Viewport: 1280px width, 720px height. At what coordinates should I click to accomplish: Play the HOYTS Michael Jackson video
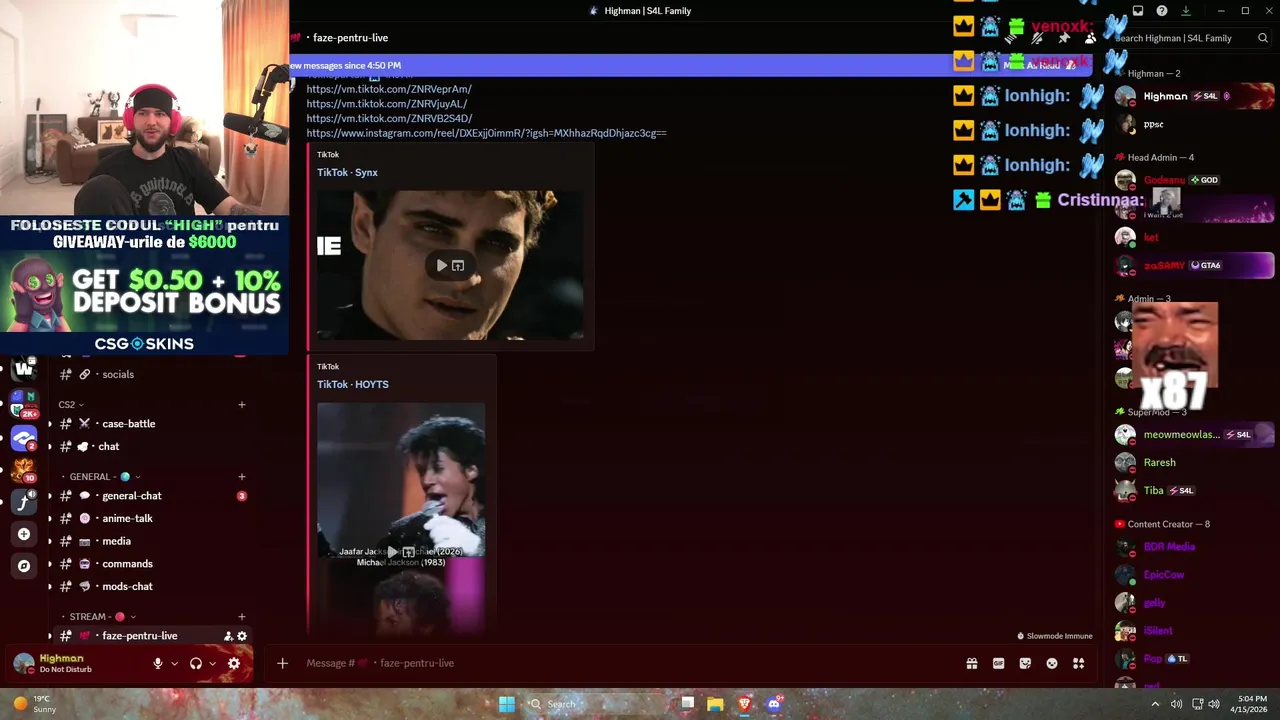[393, 552]
